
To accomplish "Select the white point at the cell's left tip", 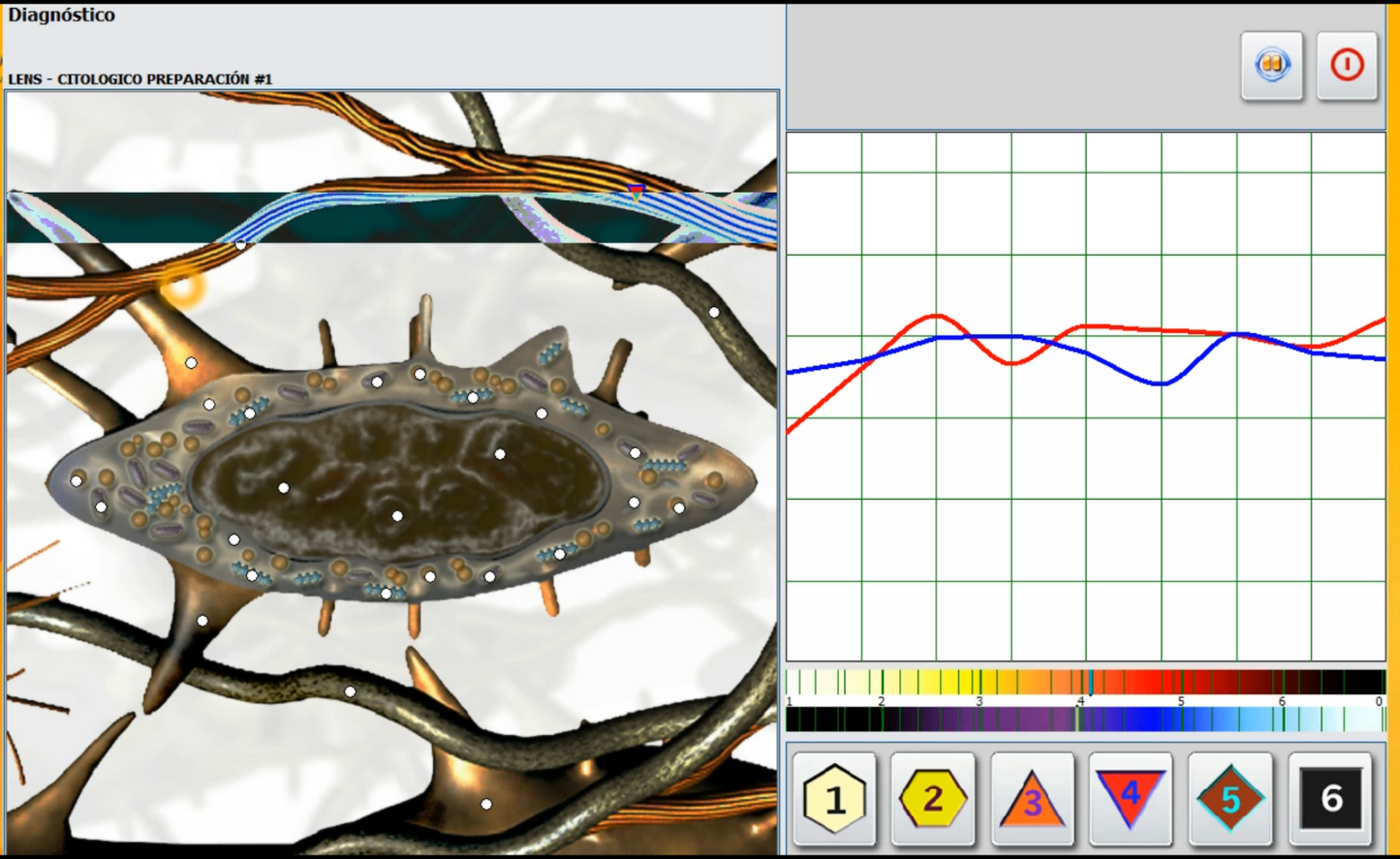I will (x=77, y=480).
